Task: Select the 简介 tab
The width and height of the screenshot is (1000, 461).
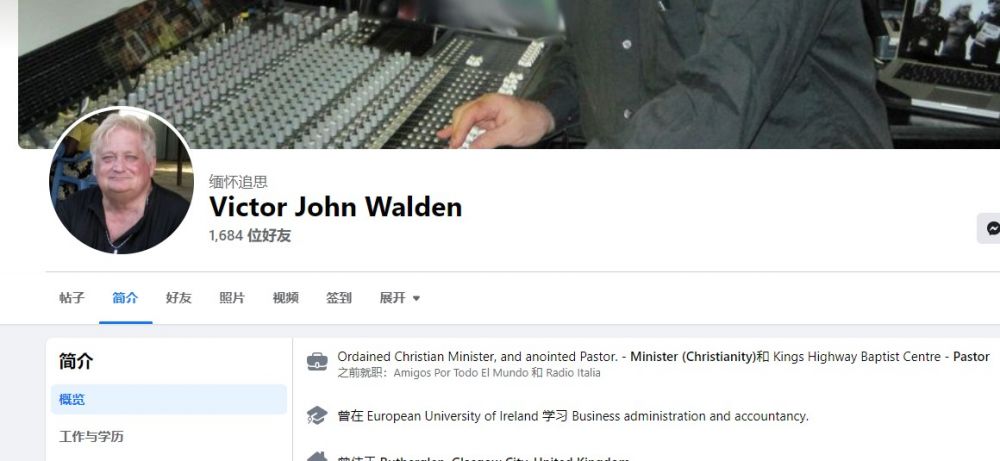Action: [126, 298]
